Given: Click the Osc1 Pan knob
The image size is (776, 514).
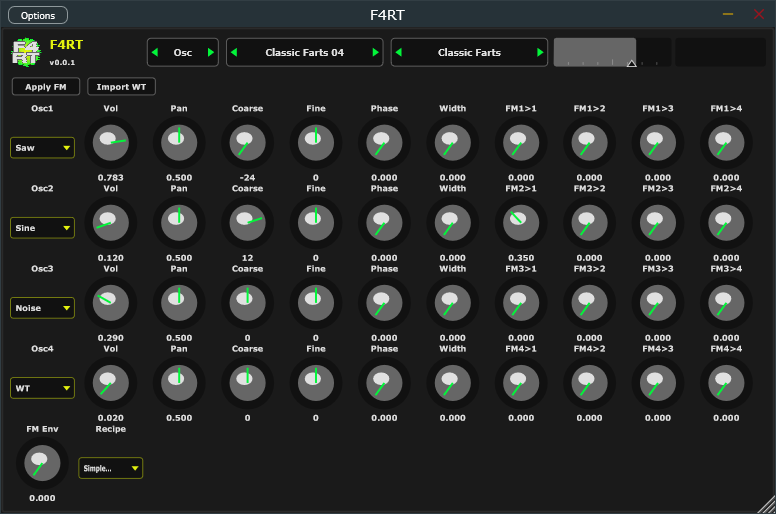Looking at the screenshot, I should point(179,143).
